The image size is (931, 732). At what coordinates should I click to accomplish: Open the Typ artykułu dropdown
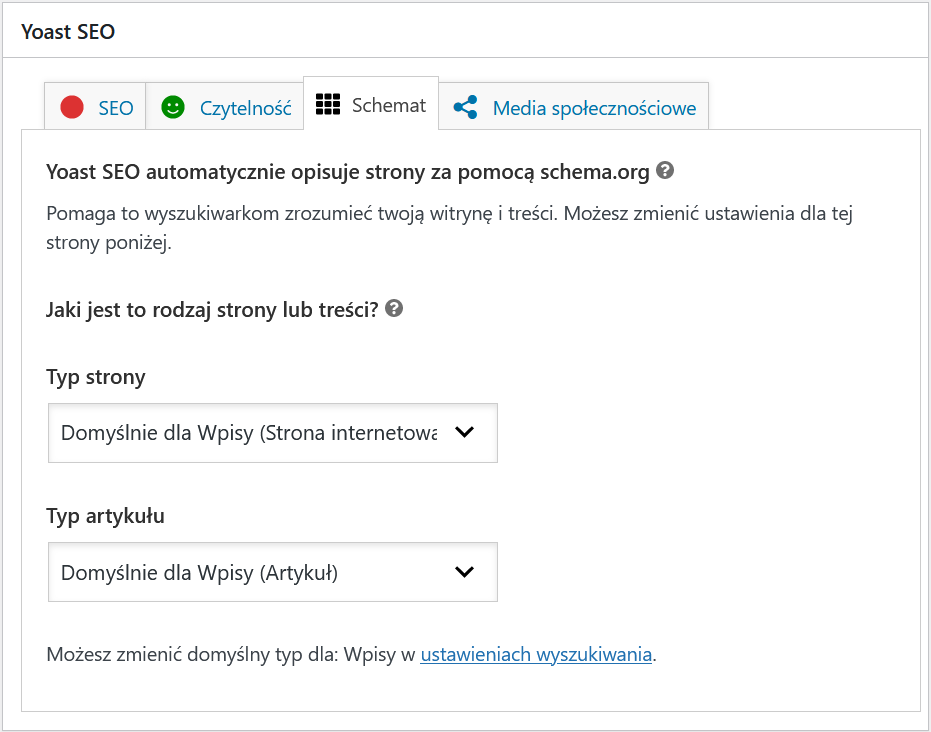coord(273,572)
